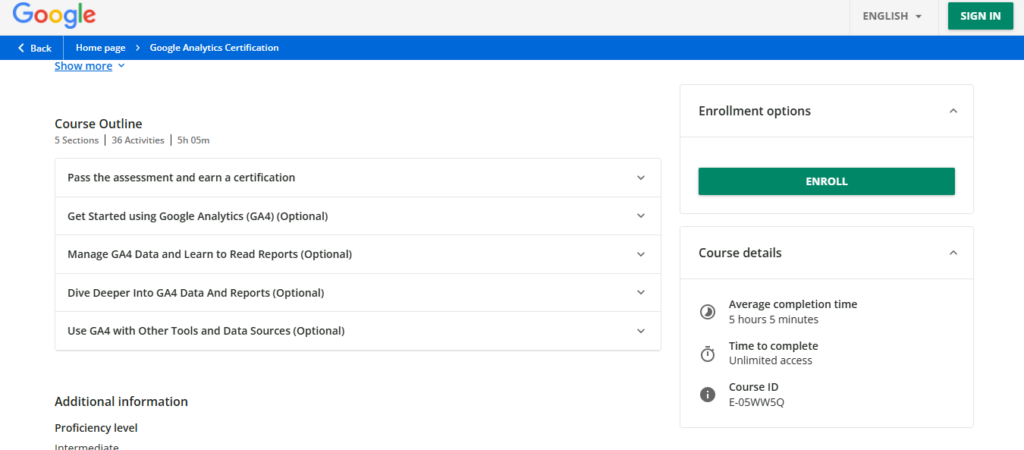1024x450 pixels.
Task: Click the breadcrumb separator chevron after Home page
Action: pyautogui.click(x=138, y=48)
